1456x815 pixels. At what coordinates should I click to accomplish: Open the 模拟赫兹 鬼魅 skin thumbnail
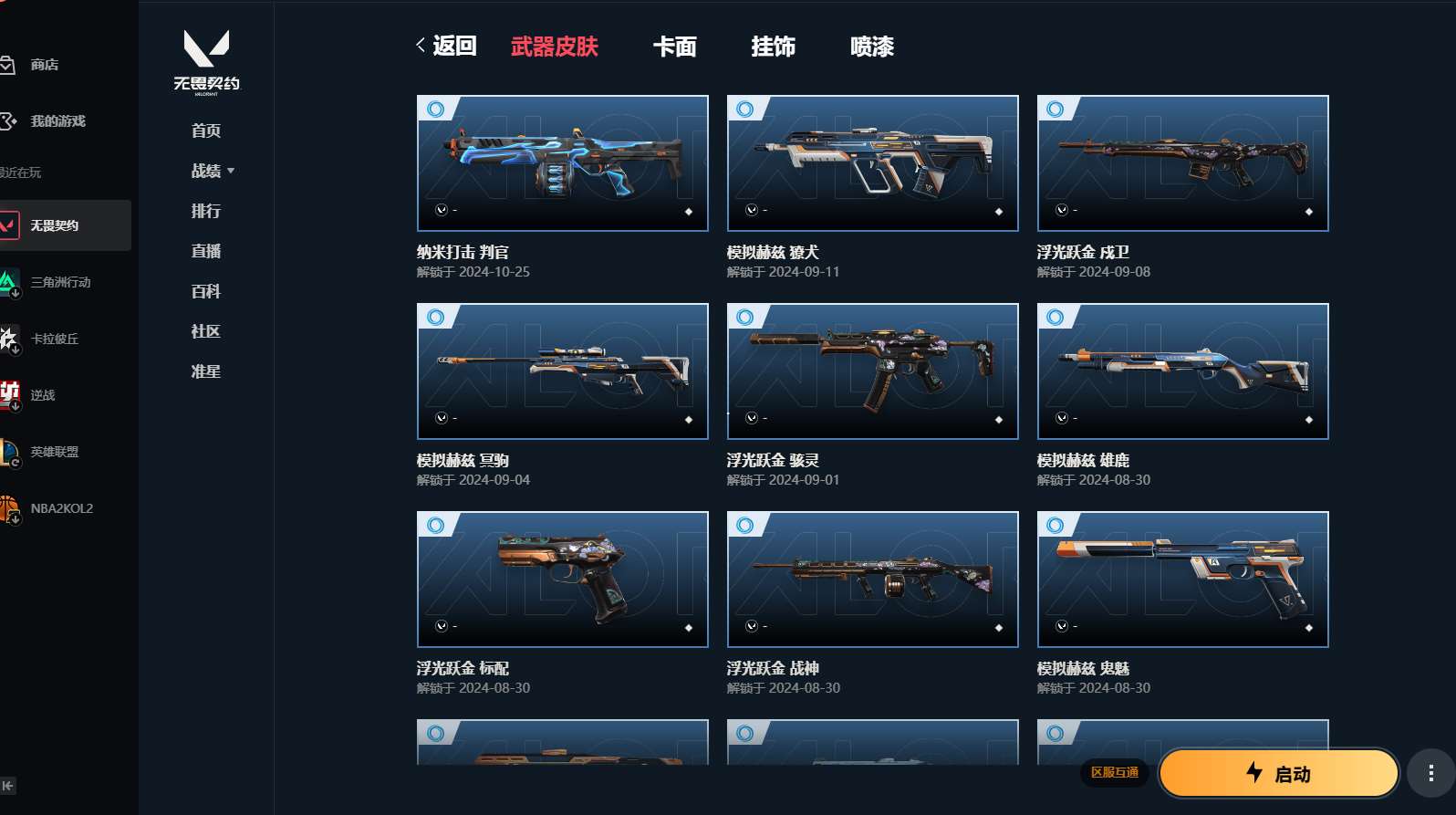coord(1182,580)
